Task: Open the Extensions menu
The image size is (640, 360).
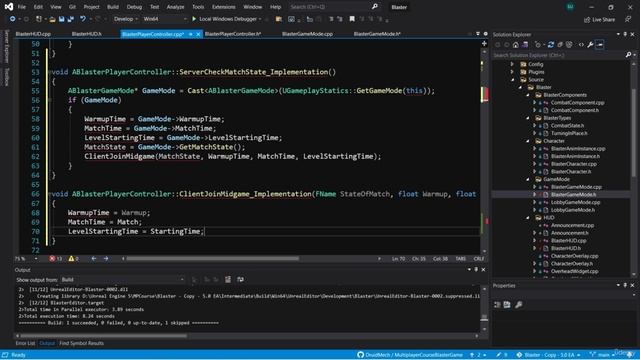Action: click(x=224, y=7)
